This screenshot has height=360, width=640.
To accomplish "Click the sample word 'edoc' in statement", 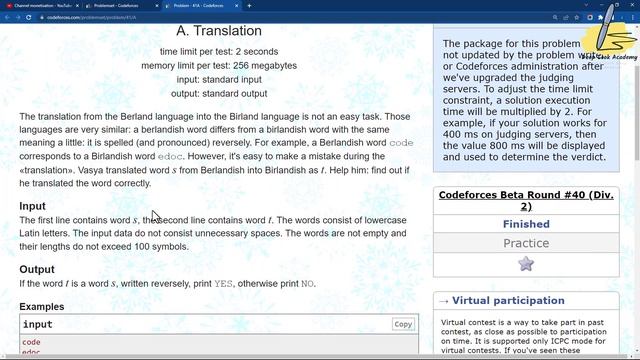I will [170, 156].
